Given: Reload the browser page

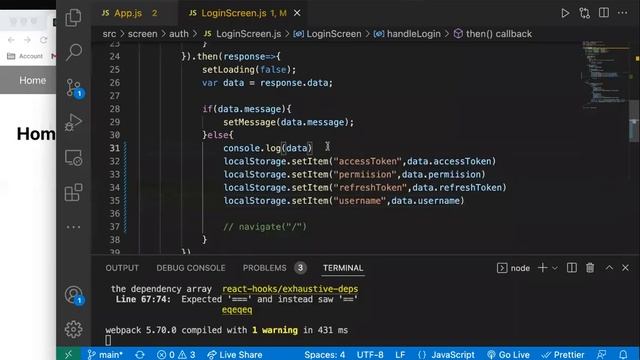Looking at the screenshot, I should [43, 40].
